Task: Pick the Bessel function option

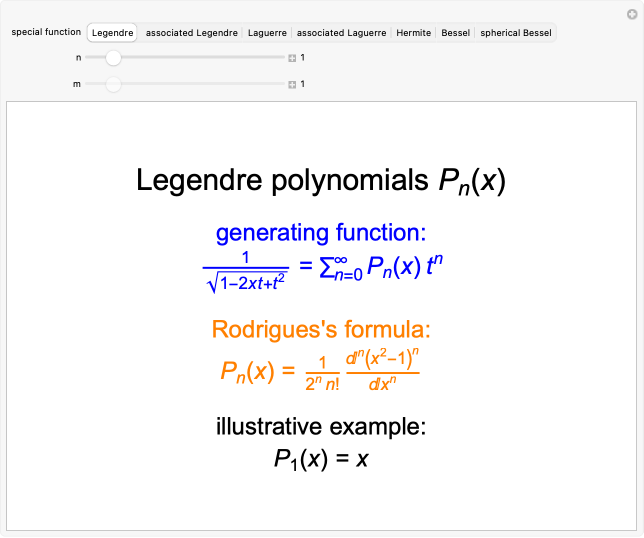Action: click(x=455, y=33)
